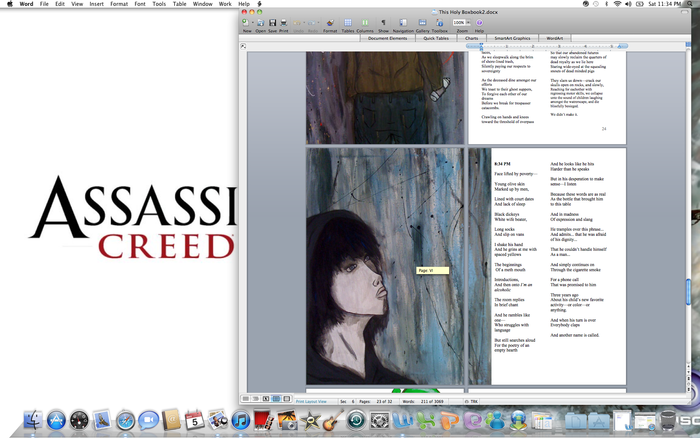Image resolution: width=700 pixels, height=438 pixels.
Task: Open the Table menu
Action: point(179,4)
